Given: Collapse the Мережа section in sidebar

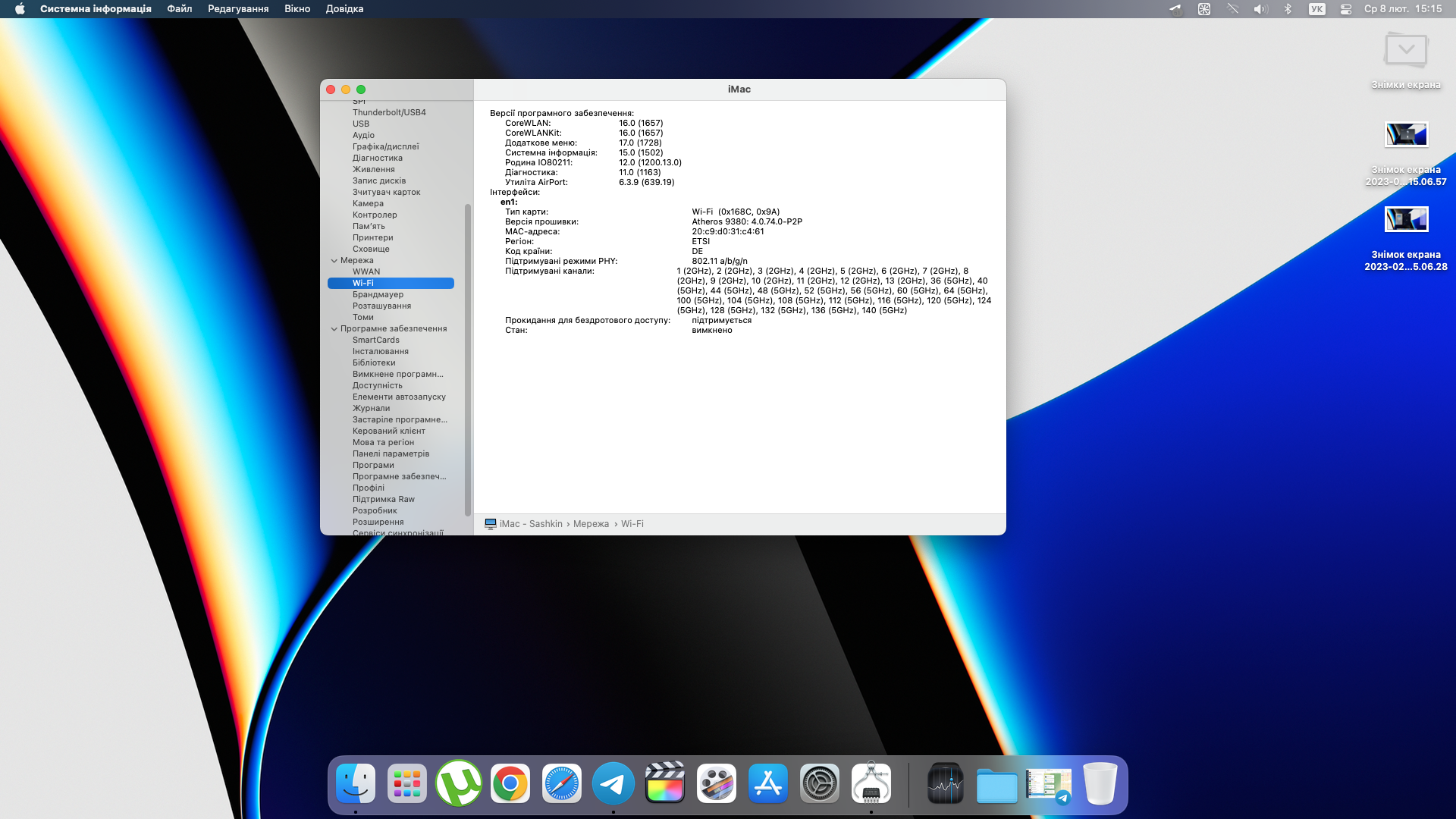Looking at the screenshot, I should pos(334,261).
